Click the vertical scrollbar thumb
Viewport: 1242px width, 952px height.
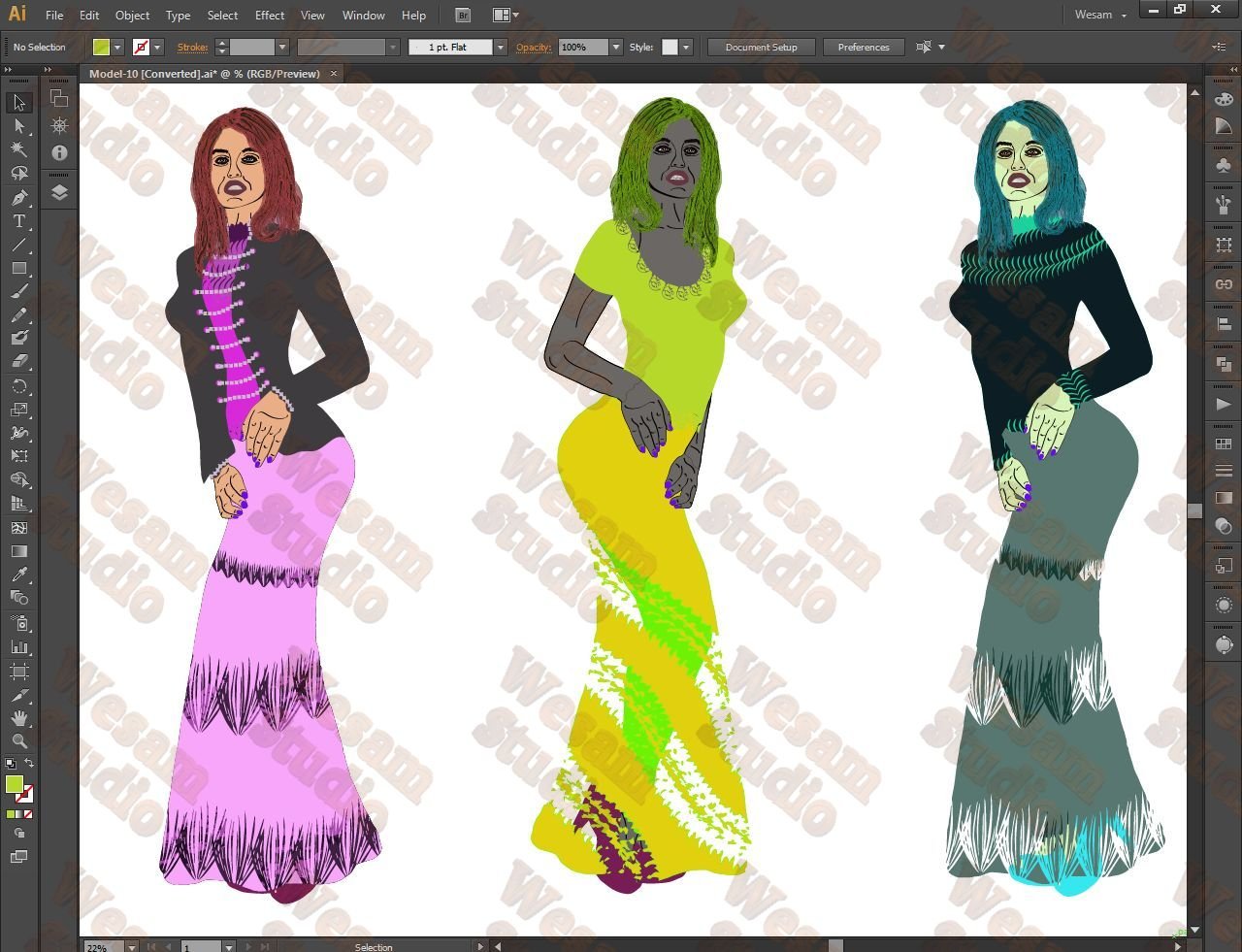point(1194,510)
